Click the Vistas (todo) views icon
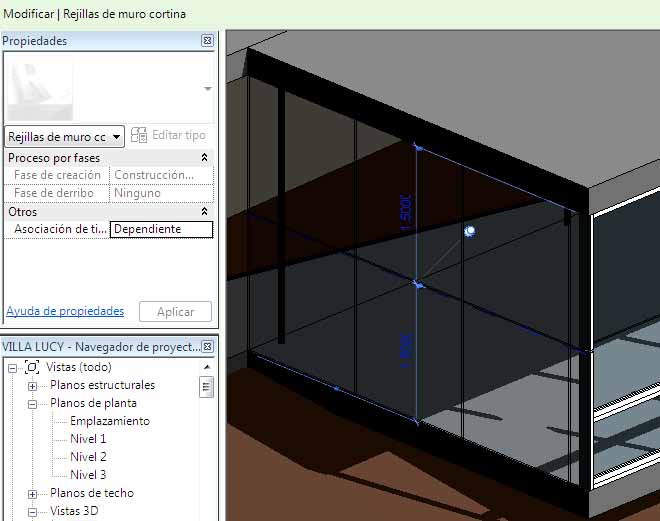 [x=31, y=367]
